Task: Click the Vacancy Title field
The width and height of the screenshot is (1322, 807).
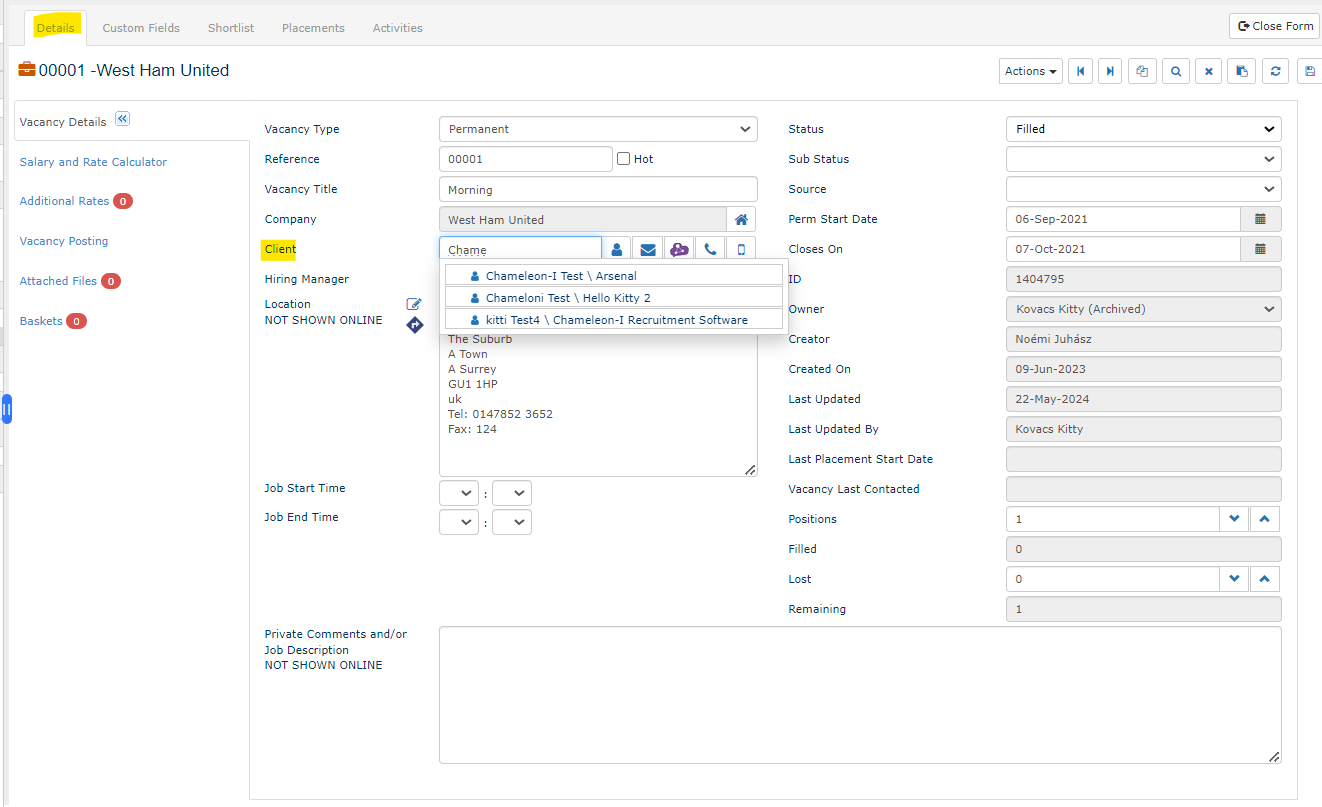Action: pyautogui.click(x=598, y=189)
